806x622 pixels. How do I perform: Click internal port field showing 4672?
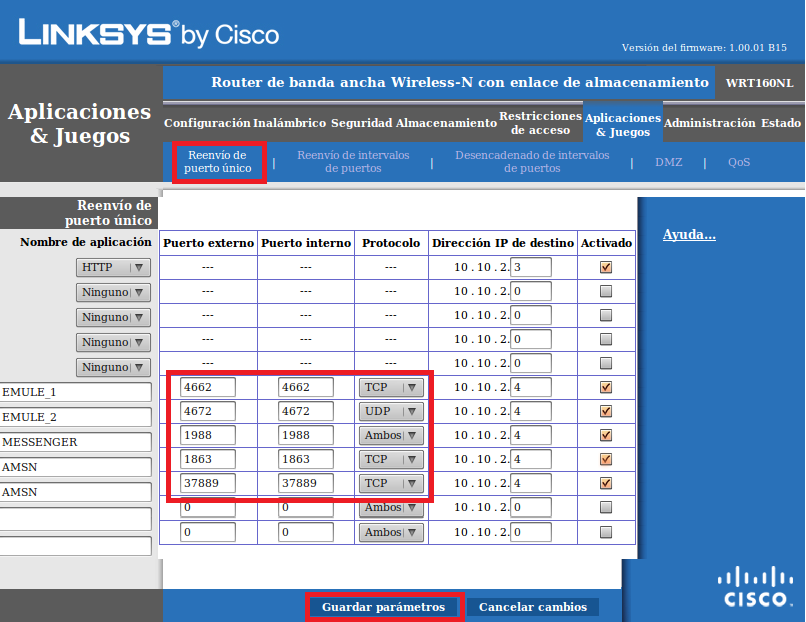tap(306, 411)
